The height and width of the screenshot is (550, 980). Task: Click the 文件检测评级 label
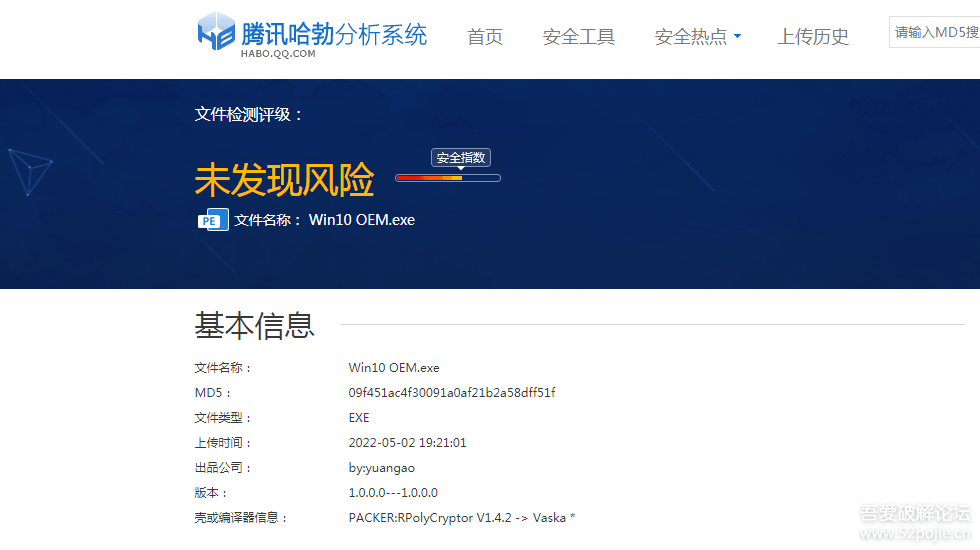tap(248, 114)
